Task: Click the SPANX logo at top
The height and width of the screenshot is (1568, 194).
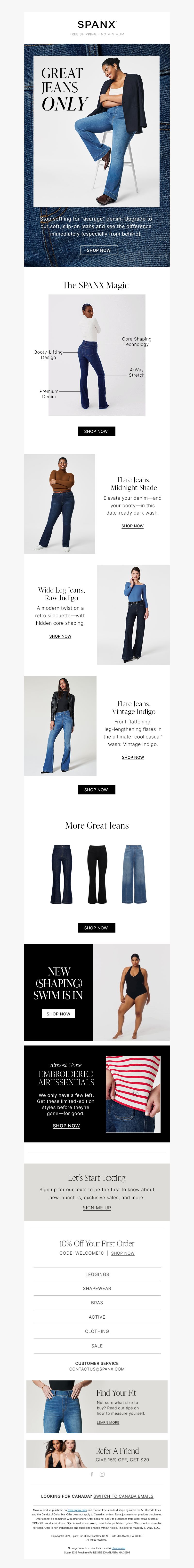Action: click(x=97, y=24)
